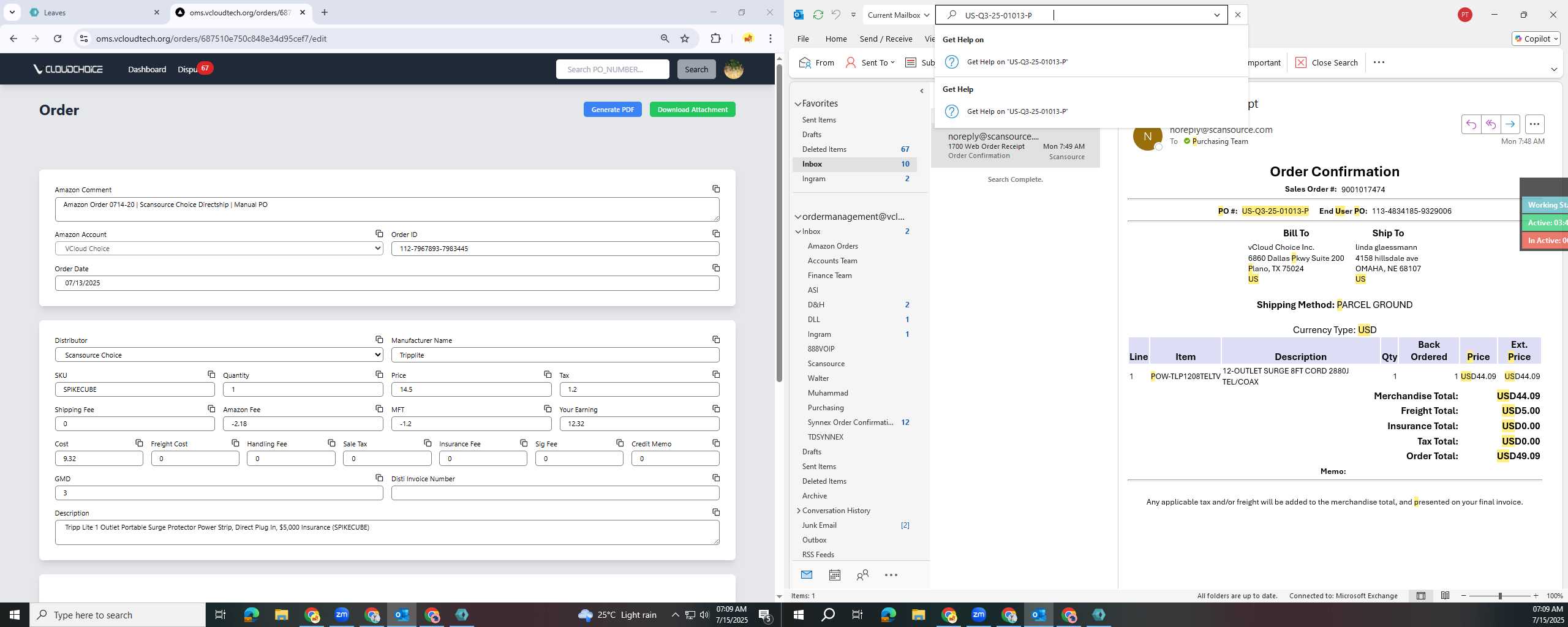Reload the OMS order page
Image resolution: width=1568 pixels, height=627 pixels.
click(x=58, y=39)
